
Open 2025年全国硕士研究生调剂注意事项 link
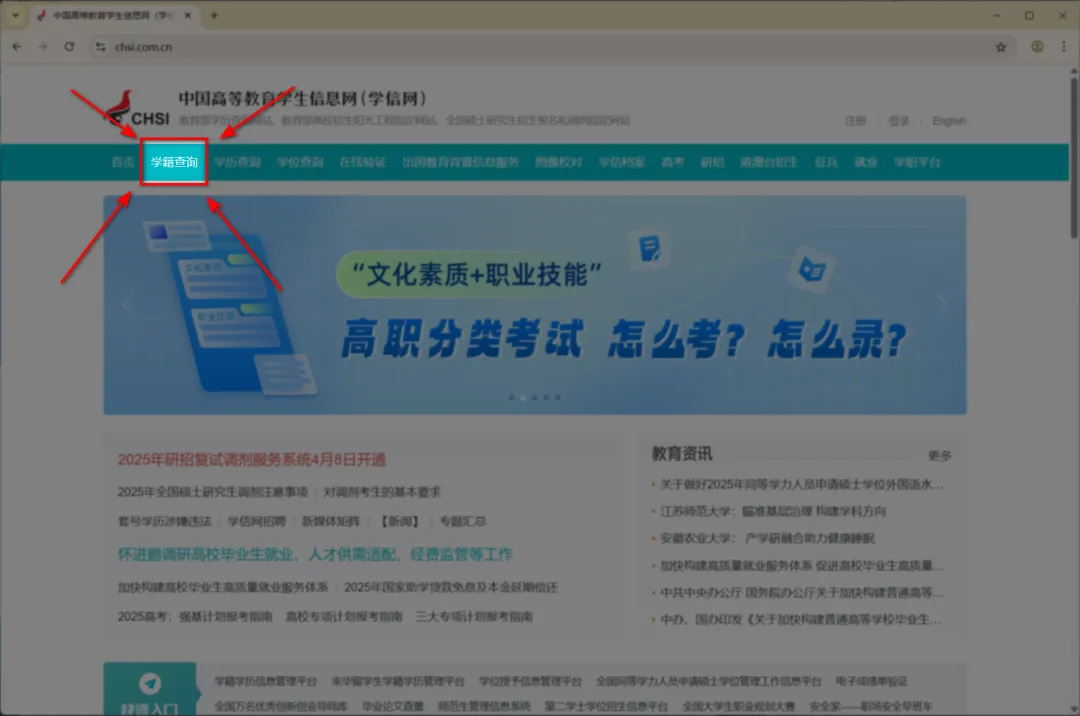(x=213, y=492)
